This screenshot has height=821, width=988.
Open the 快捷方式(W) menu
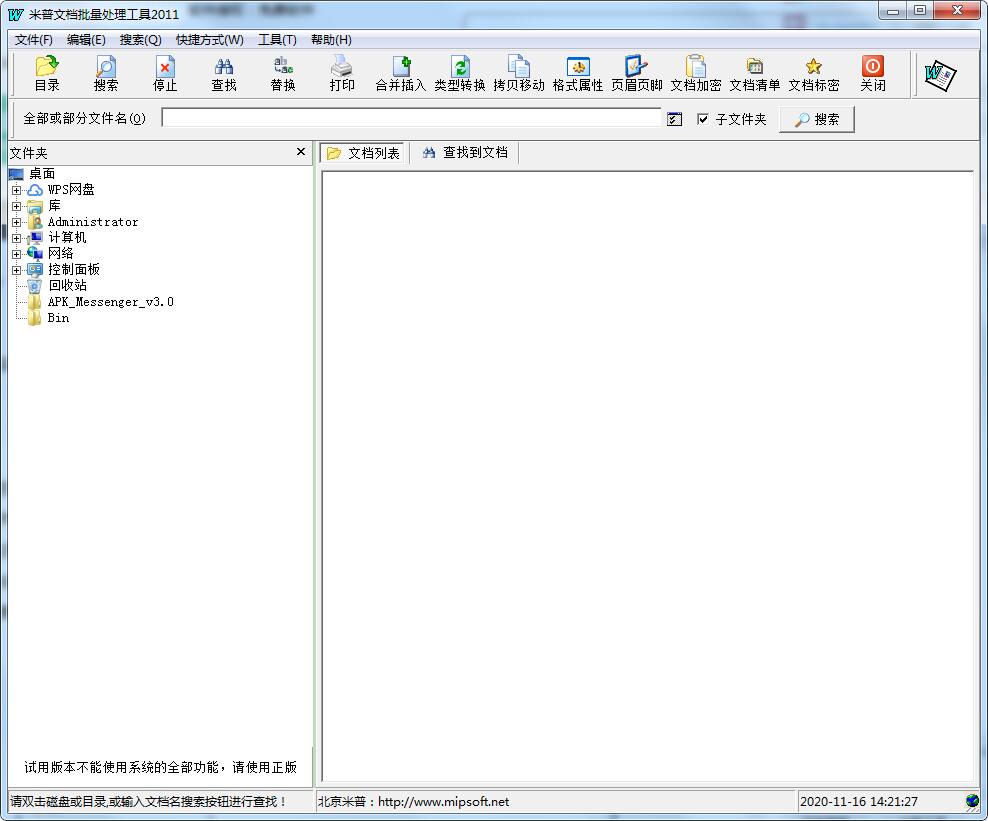(210, 40)
